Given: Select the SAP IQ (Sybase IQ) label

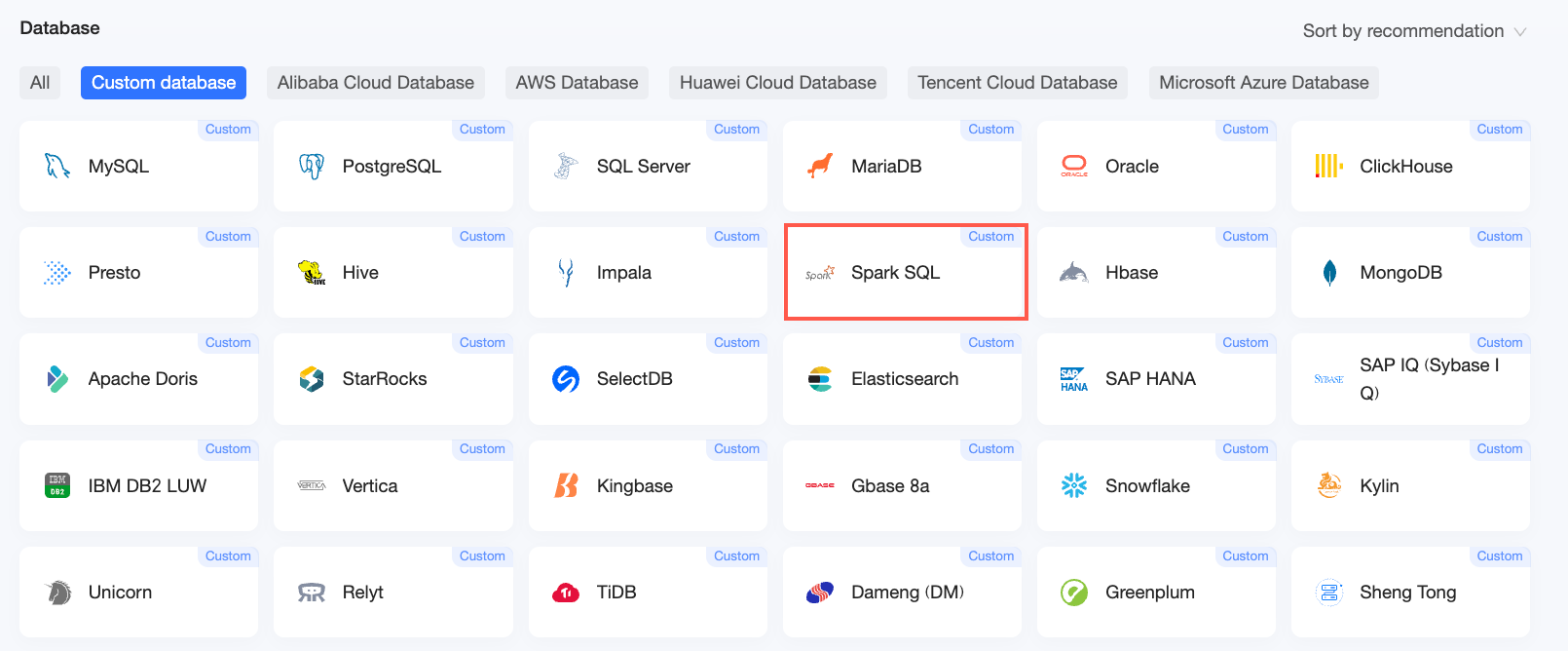Looking at the screenshot, I should click(1430, 379).
